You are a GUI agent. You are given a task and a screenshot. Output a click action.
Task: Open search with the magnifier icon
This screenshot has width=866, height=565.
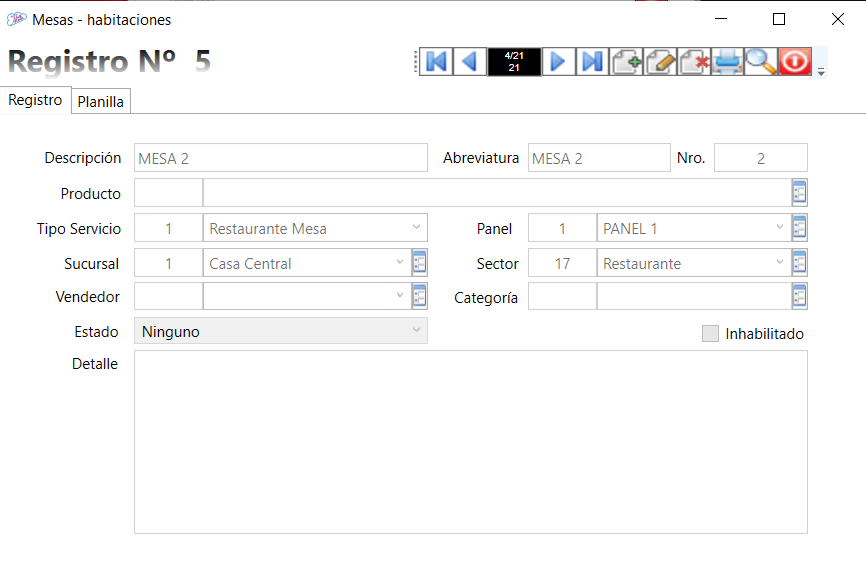761,62
